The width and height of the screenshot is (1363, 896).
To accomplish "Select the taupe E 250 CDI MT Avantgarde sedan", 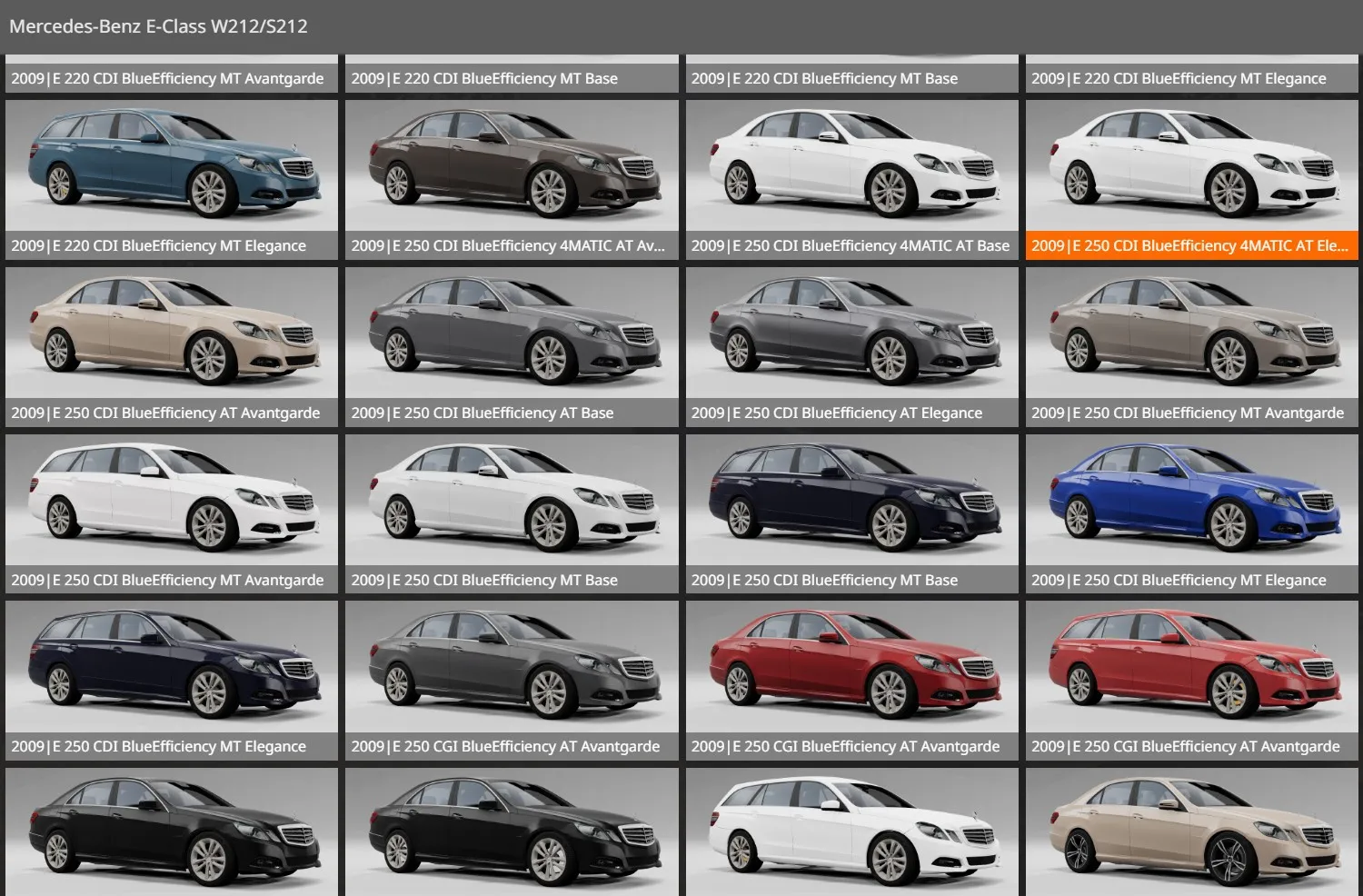I will point(1192,333).
